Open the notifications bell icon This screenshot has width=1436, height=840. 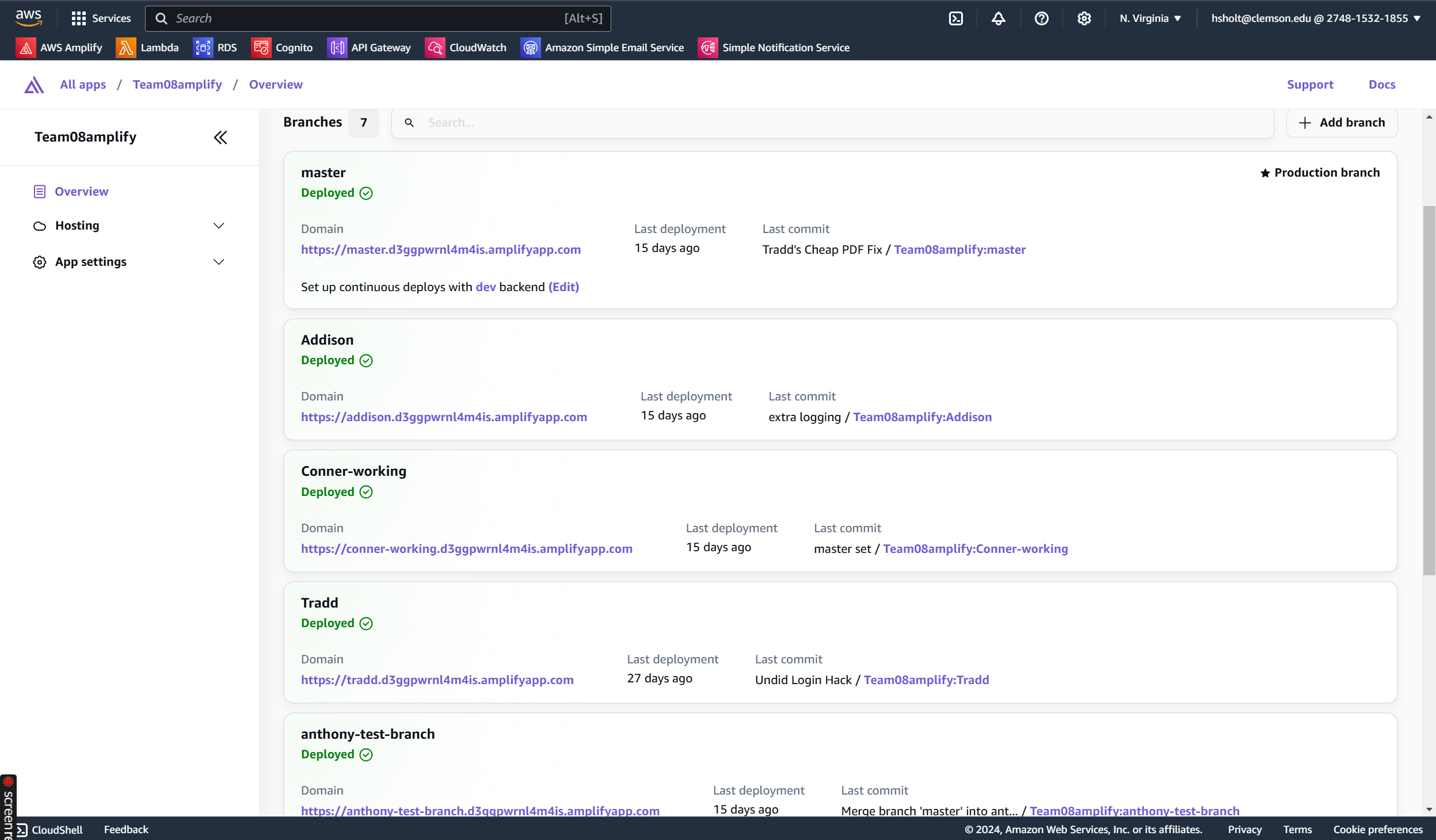click(999, 18)
